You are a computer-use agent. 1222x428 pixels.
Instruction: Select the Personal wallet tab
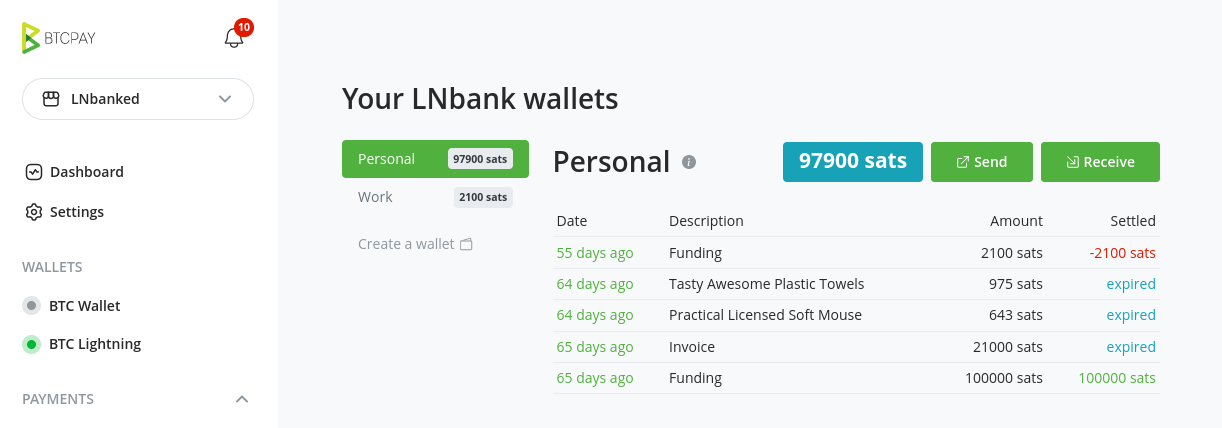pyautogui.click(x=435, y=159)
